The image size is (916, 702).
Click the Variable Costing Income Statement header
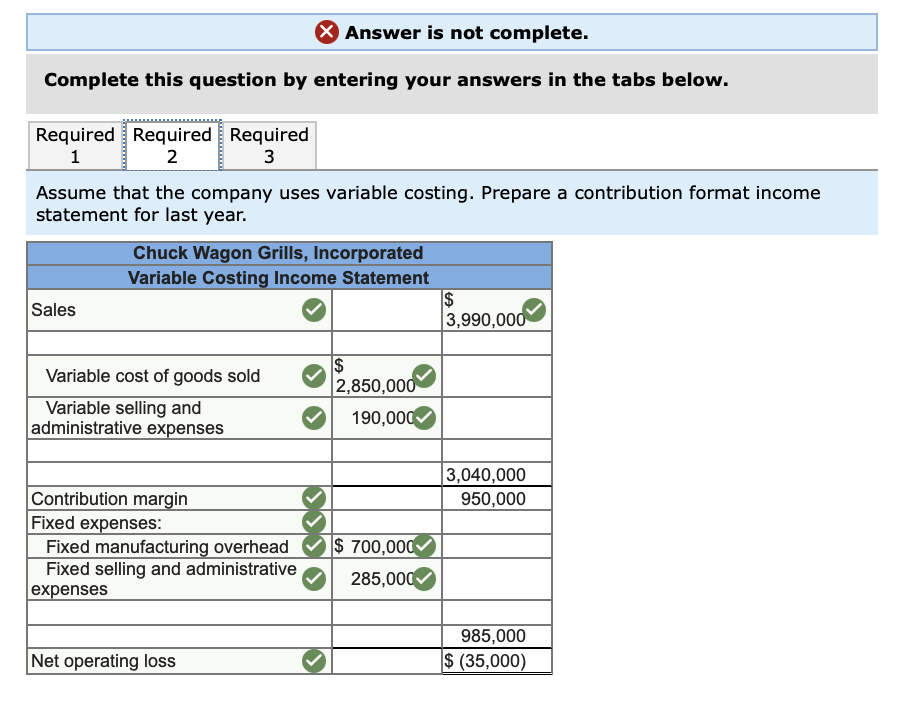(278, 277)
